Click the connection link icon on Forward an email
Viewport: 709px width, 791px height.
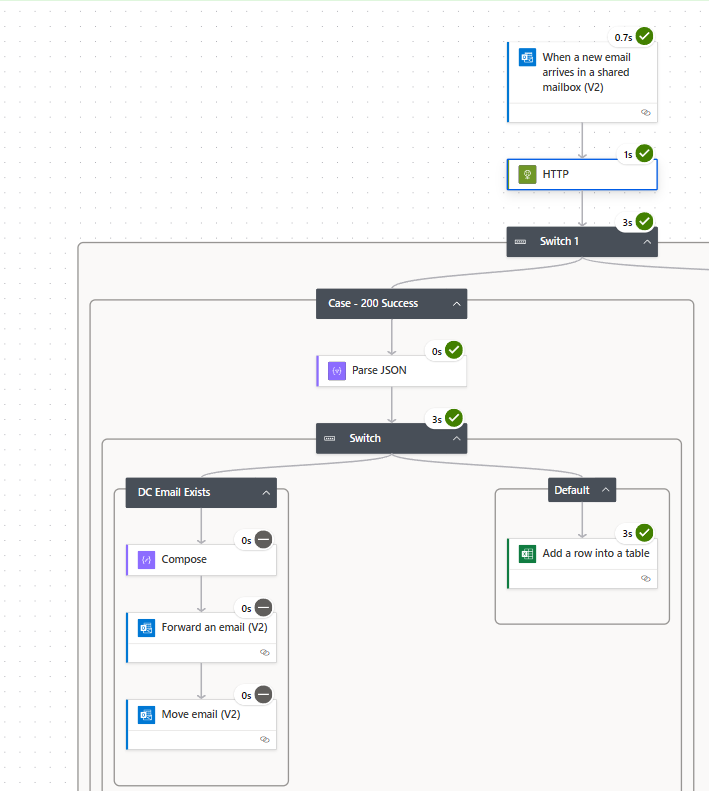265,652
